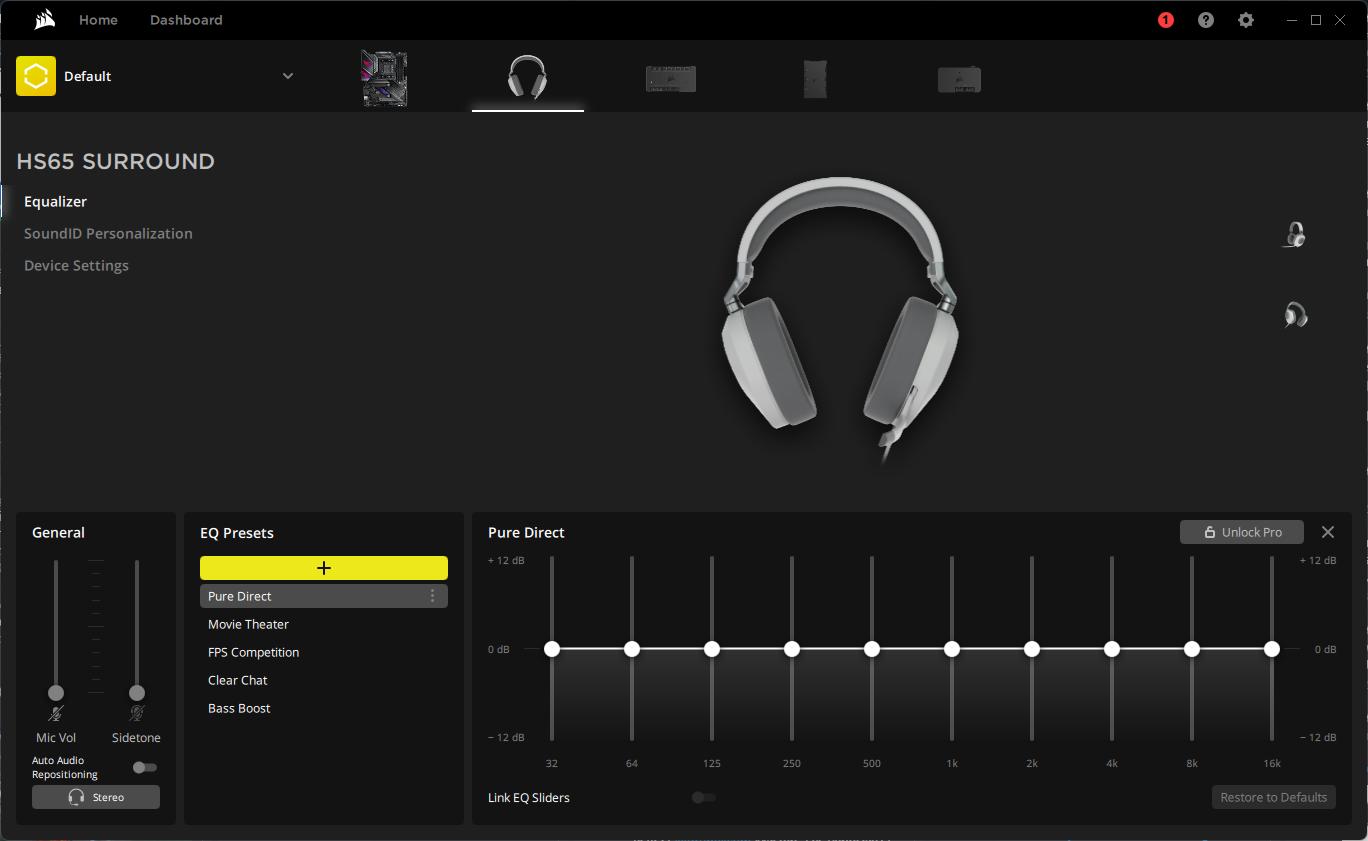Click the EQ Presets panel heading
The height and width of the screenshot is (841, 1368).
[237, 532]
